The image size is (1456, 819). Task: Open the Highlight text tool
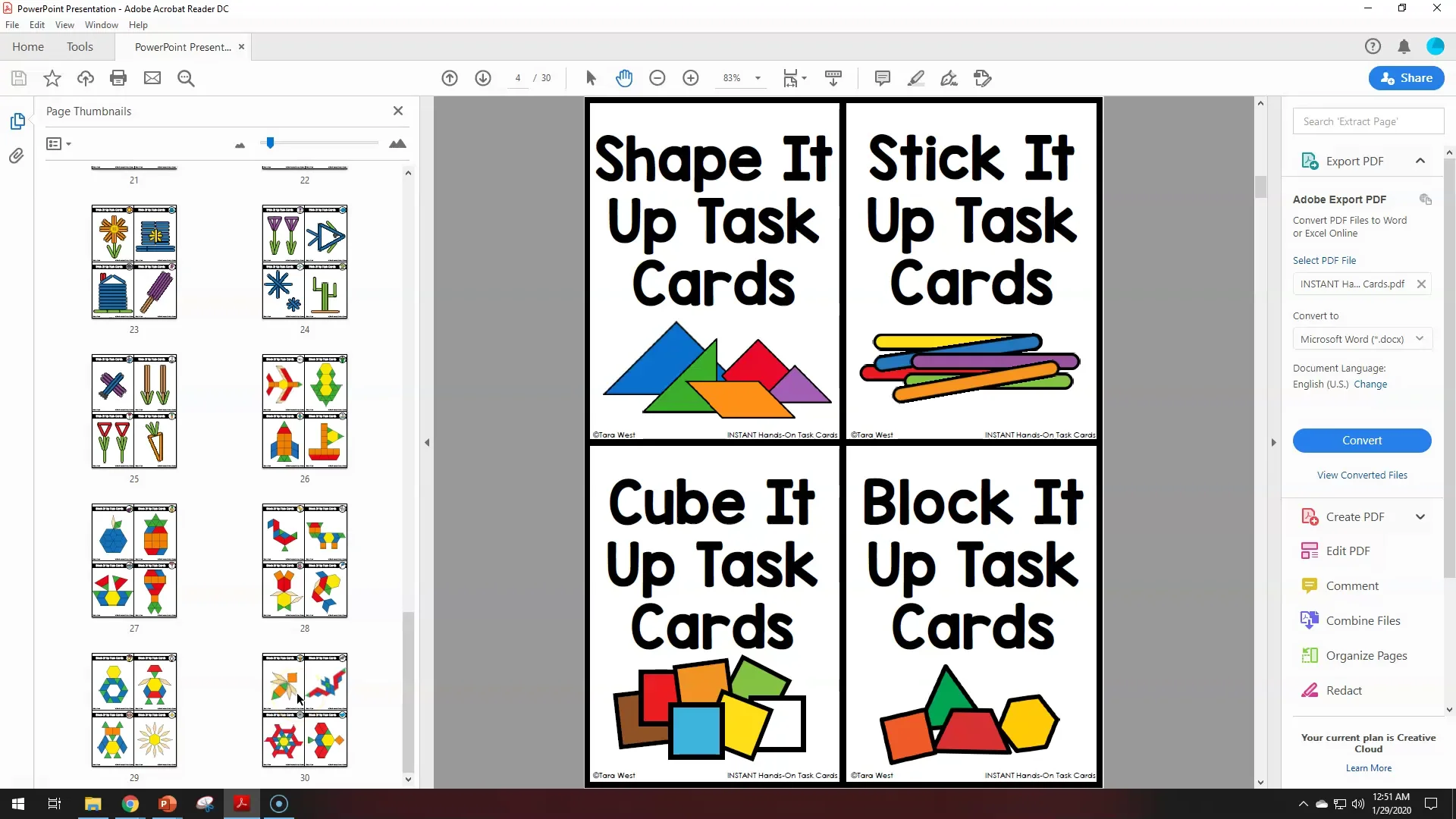click(916, 78)
